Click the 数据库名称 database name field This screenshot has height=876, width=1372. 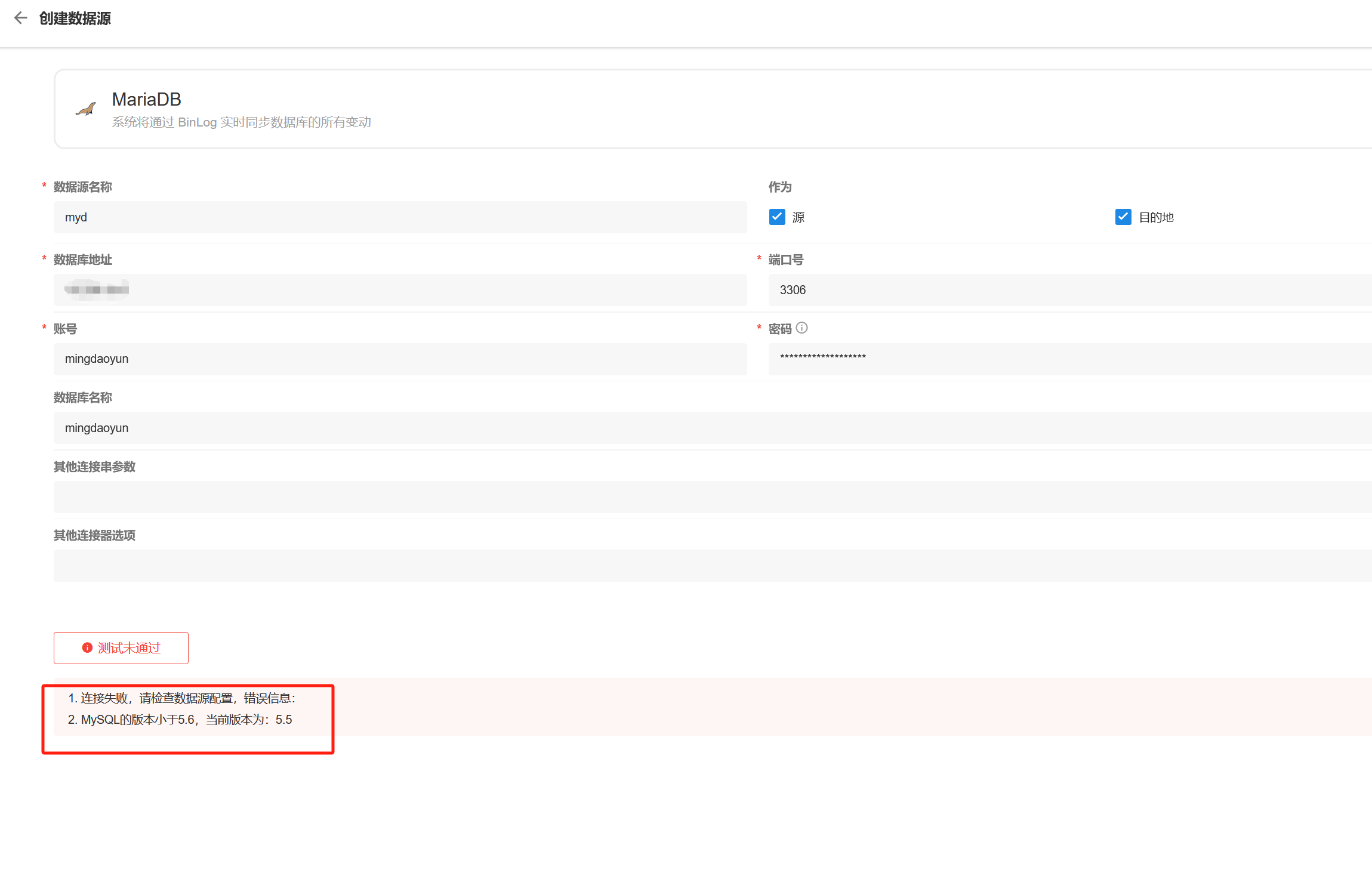pos(710,428)
